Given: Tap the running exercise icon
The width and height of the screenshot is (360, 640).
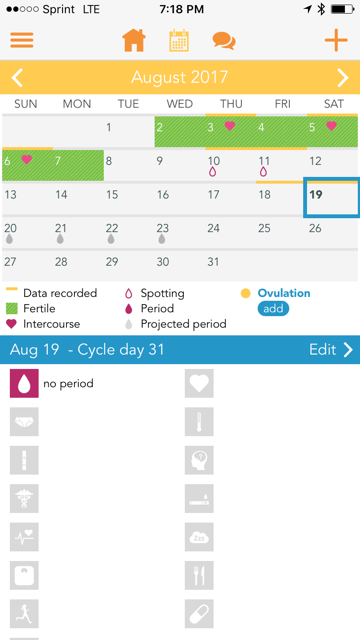Looking at the screenshot, I should pyautogui.click(x=24, y=613).
